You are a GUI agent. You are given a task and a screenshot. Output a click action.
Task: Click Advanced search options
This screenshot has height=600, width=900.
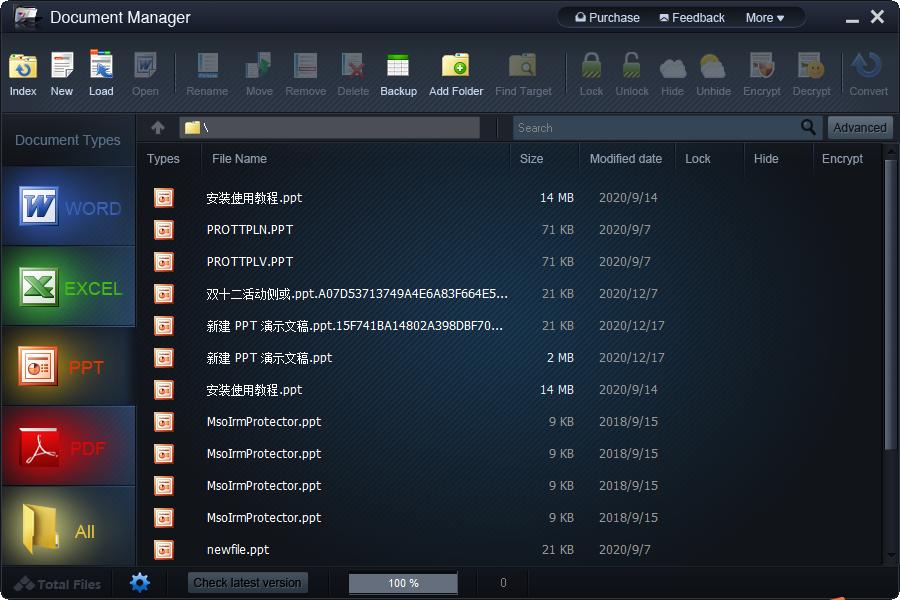click(859, 127)
